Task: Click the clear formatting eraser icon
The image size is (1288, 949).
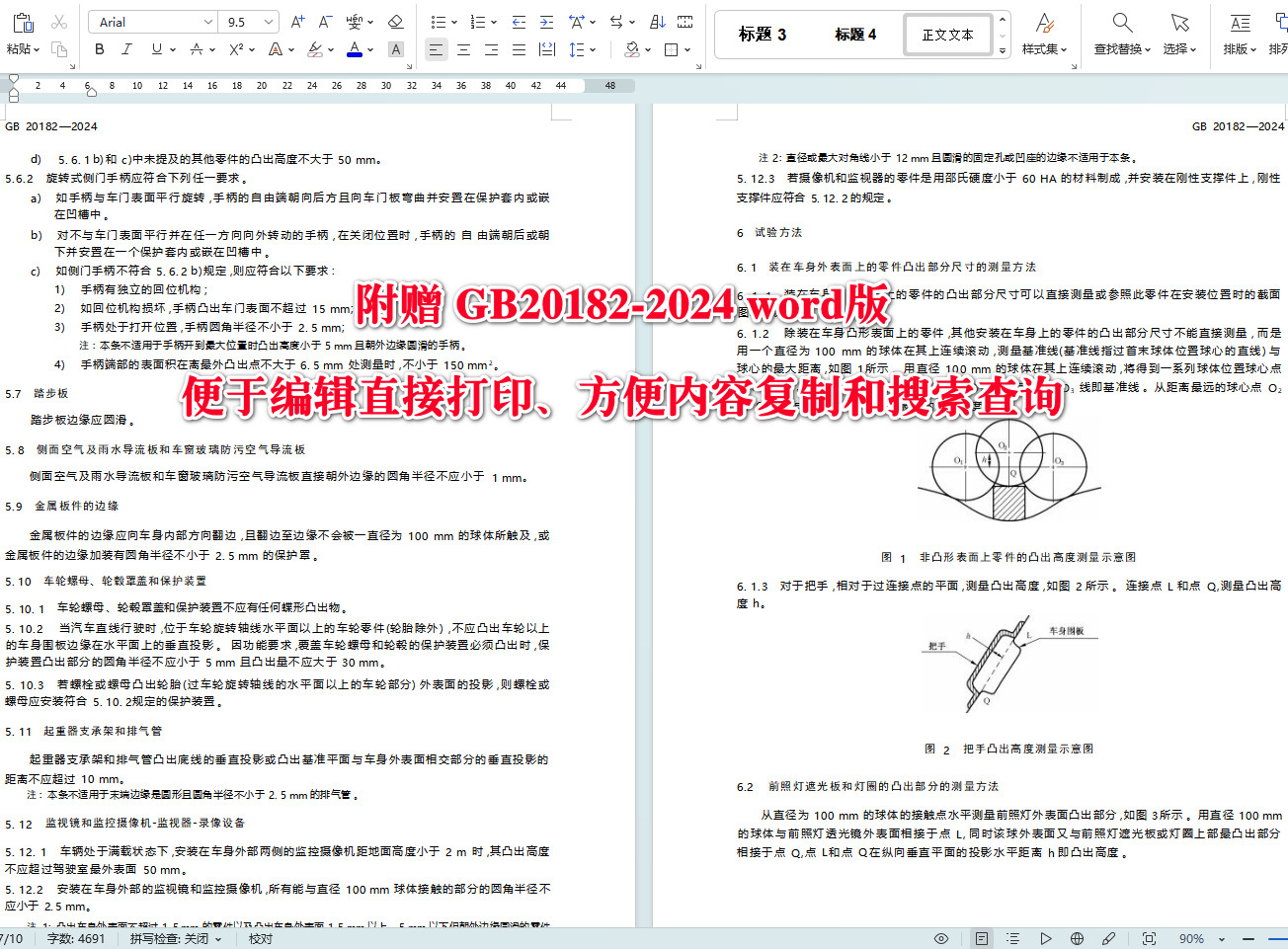Action: [x=395, y=22]
